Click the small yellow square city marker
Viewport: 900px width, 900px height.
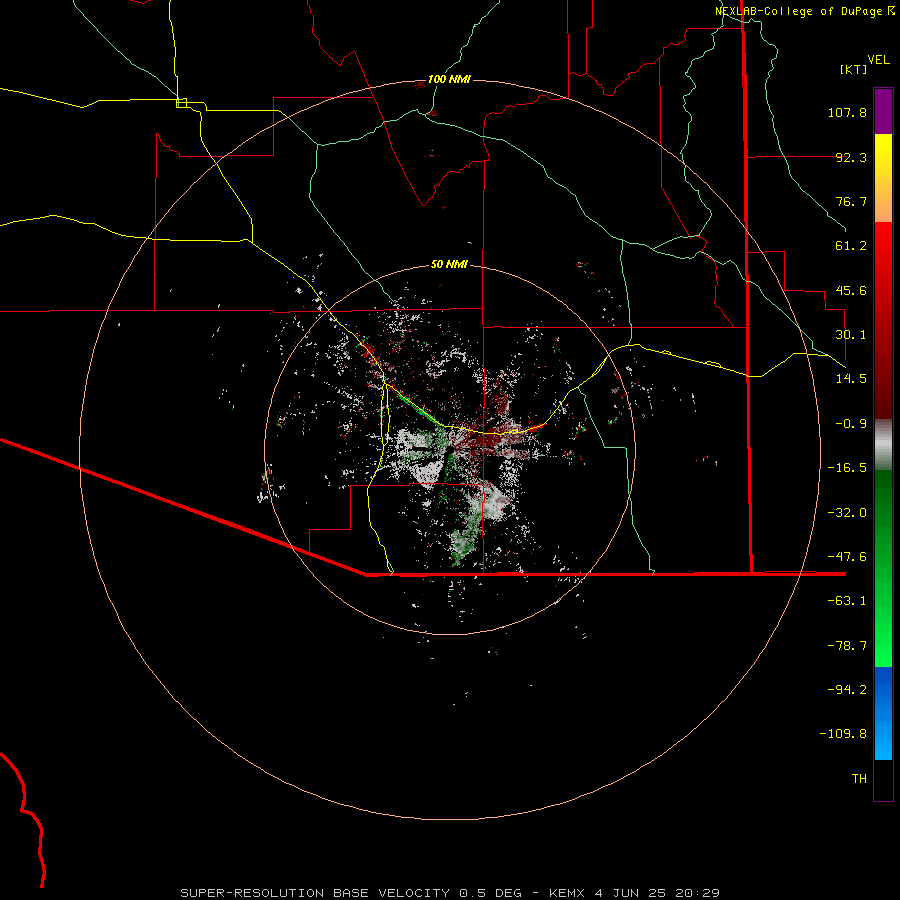pos(181,103)
